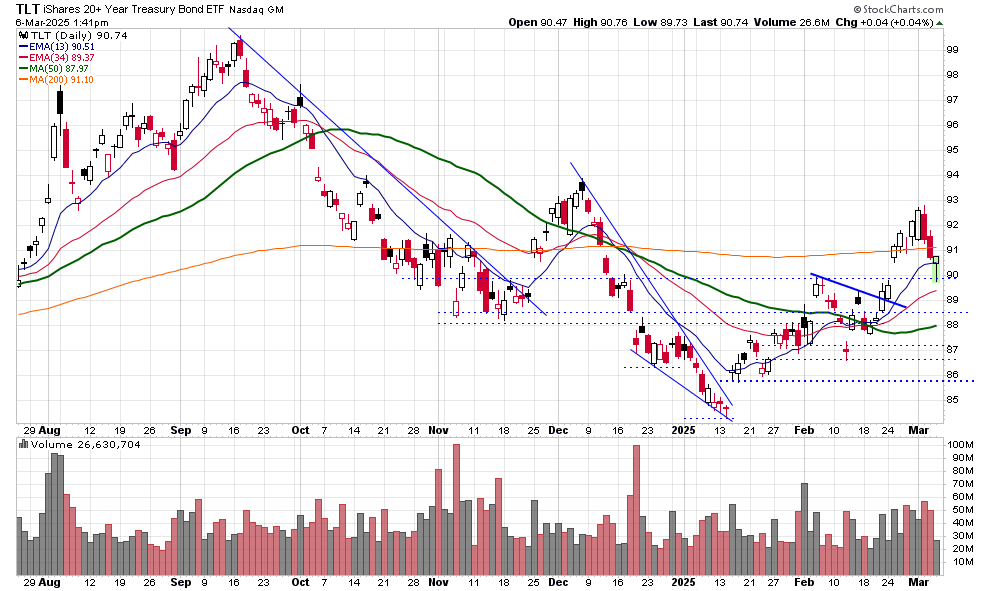Click the 93 price axis label
This screenshot has width=990, height=591.
click(x=952, y=200)
